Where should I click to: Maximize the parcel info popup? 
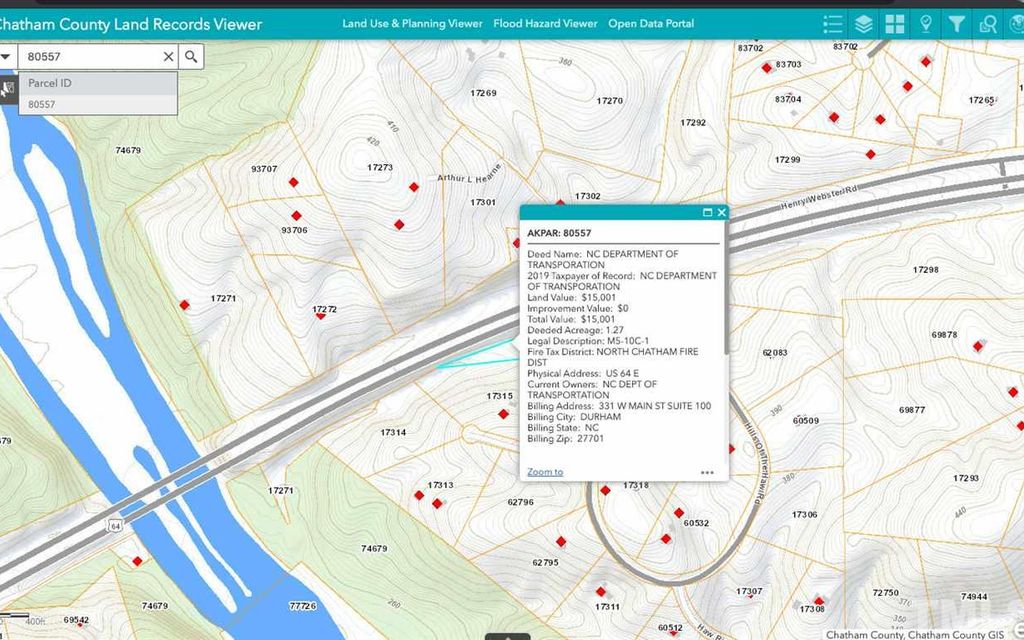tap(708, 212)
